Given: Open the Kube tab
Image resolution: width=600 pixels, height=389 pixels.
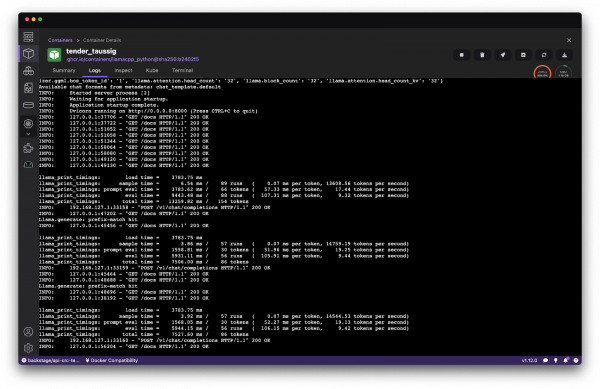Looking at the screenshot, I should pos(152,70).
